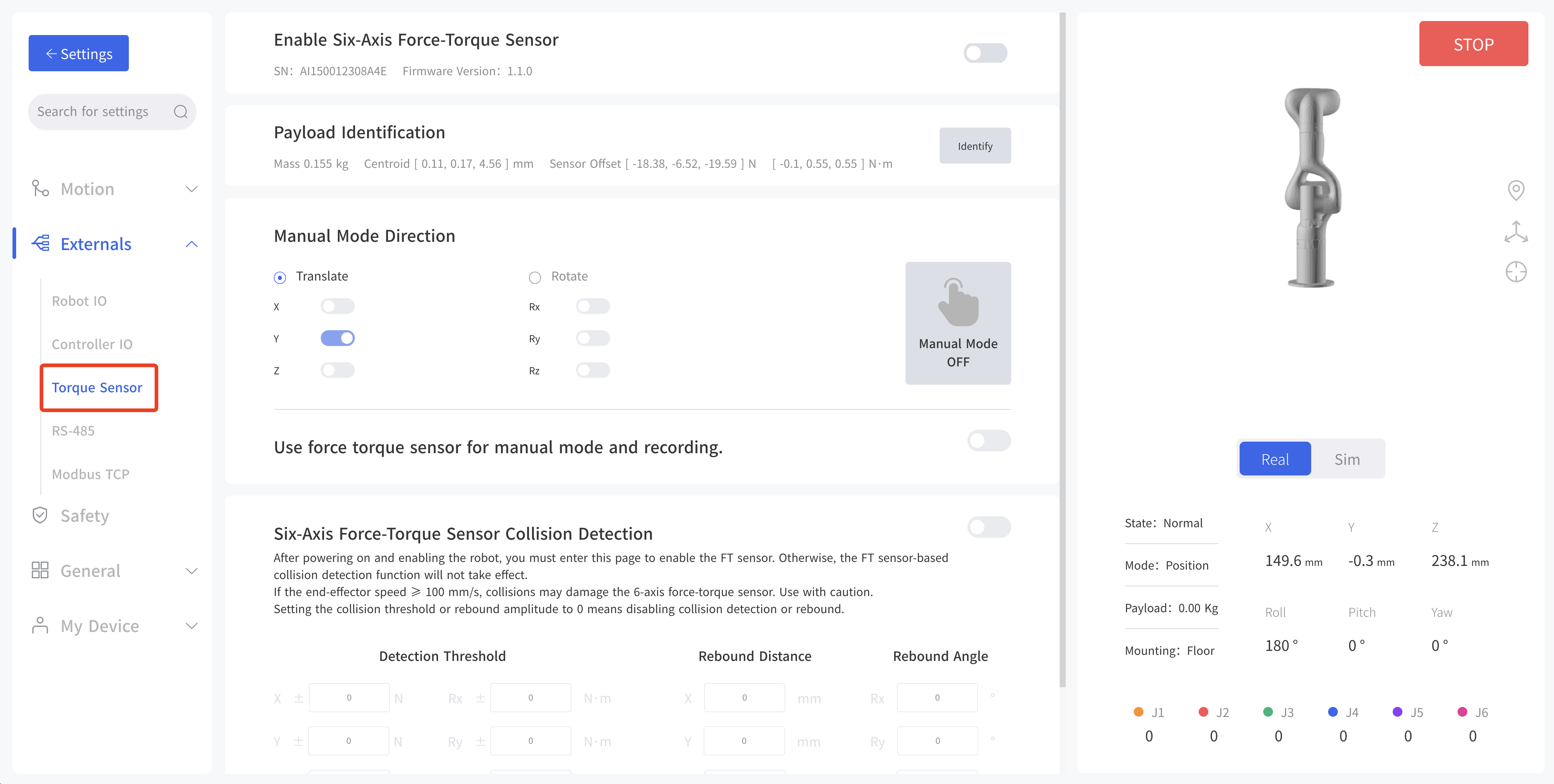Click the My Device person icon
The height and width of the screenshot is (784, 1554).
click(x=40, y=625)
